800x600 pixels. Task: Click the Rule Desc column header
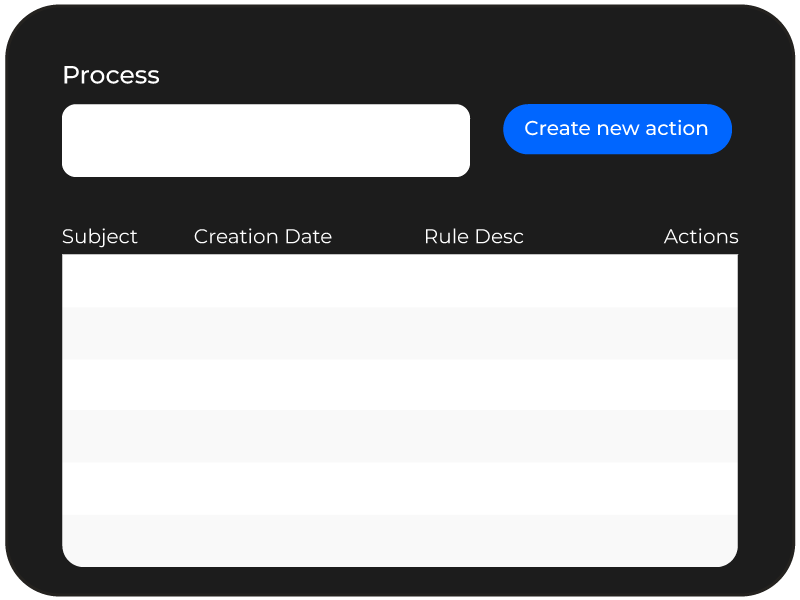tap(474, 237)
